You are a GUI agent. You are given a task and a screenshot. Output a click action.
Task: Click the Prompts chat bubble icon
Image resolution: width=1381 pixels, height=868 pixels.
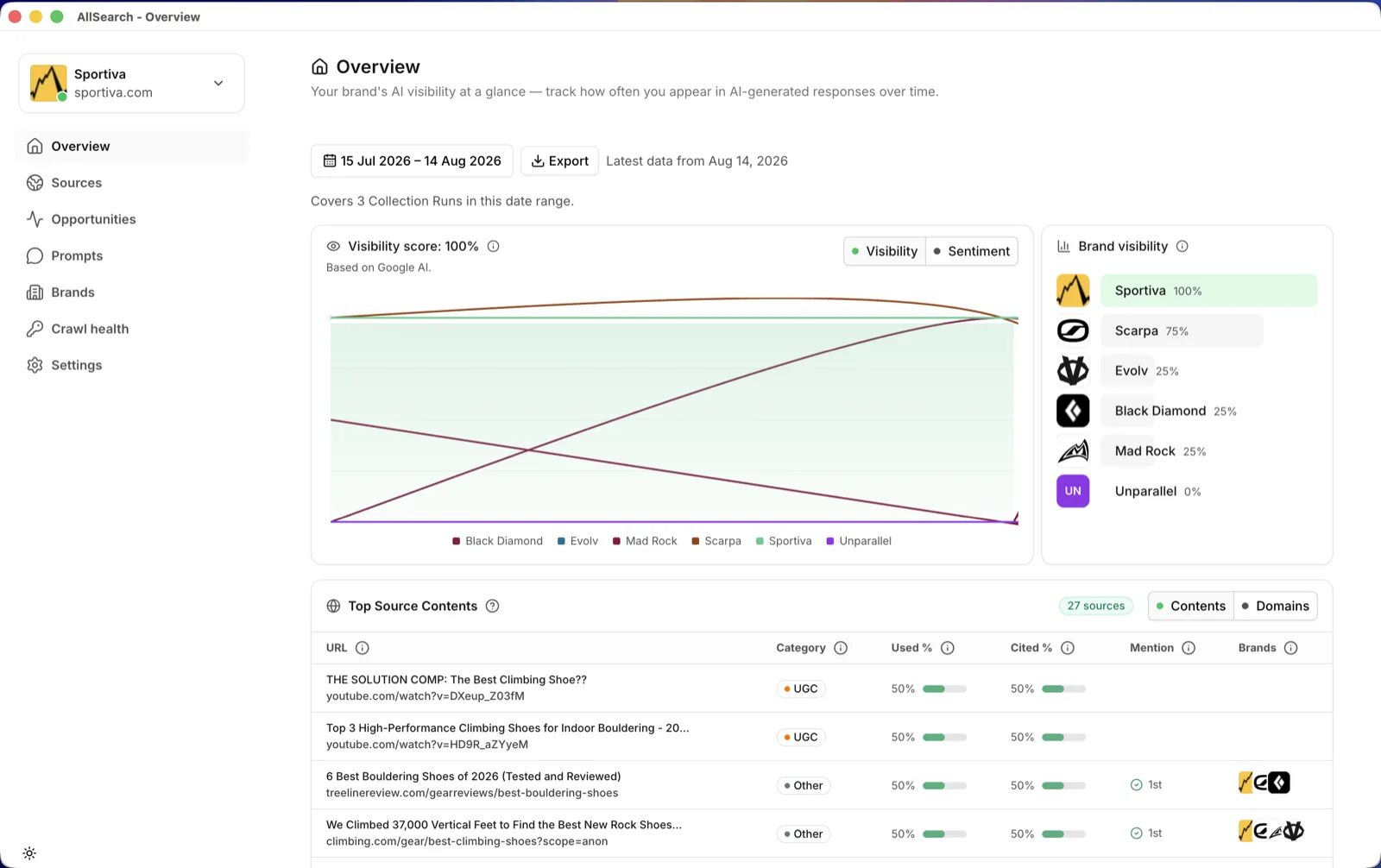(35, 255)
